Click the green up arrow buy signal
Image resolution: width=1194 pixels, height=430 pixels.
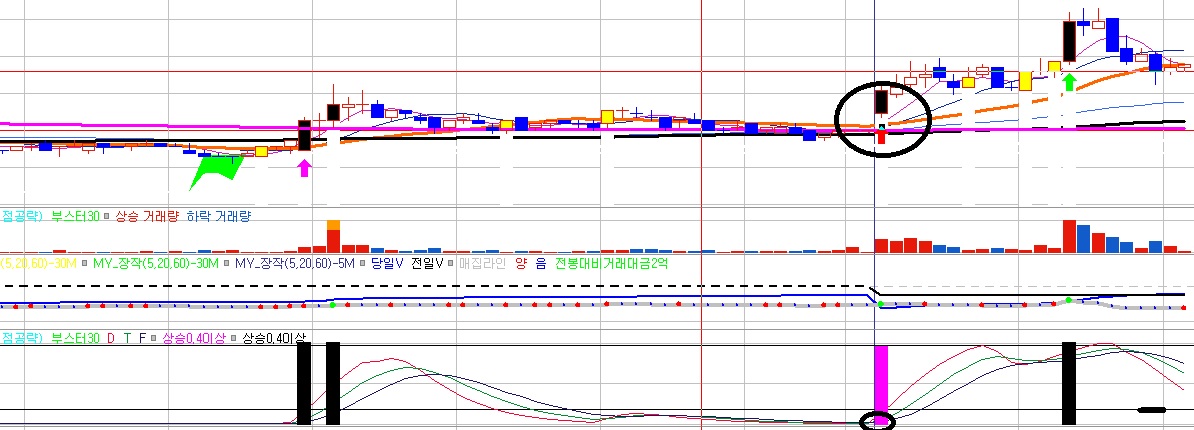coord(1069,81)
